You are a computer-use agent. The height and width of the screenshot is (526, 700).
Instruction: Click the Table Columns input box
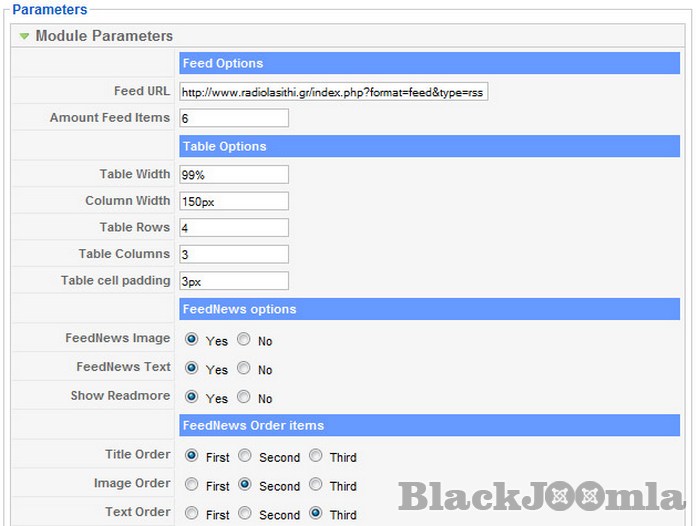tap(234, 254)
